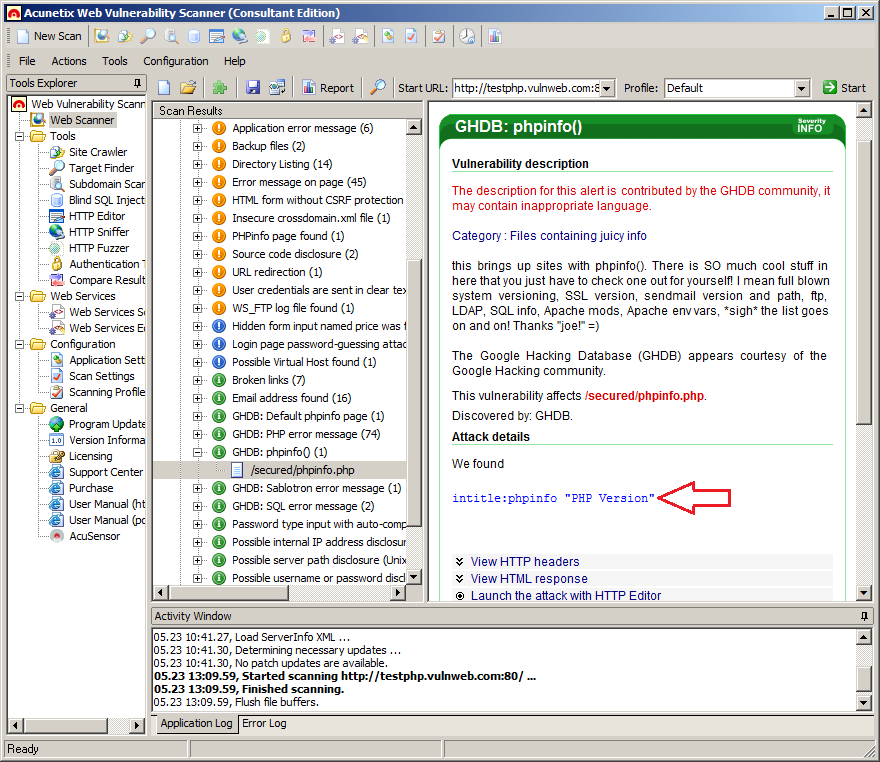880x762 pixels.
Task: Click the New Scan toolbar button
Action: point(49,36)
